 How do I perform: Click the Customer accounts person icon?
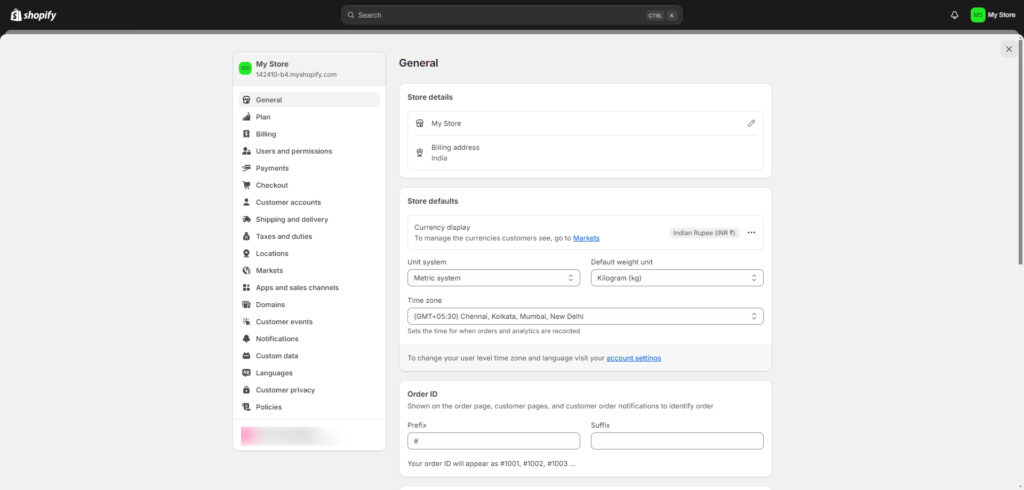246,203
